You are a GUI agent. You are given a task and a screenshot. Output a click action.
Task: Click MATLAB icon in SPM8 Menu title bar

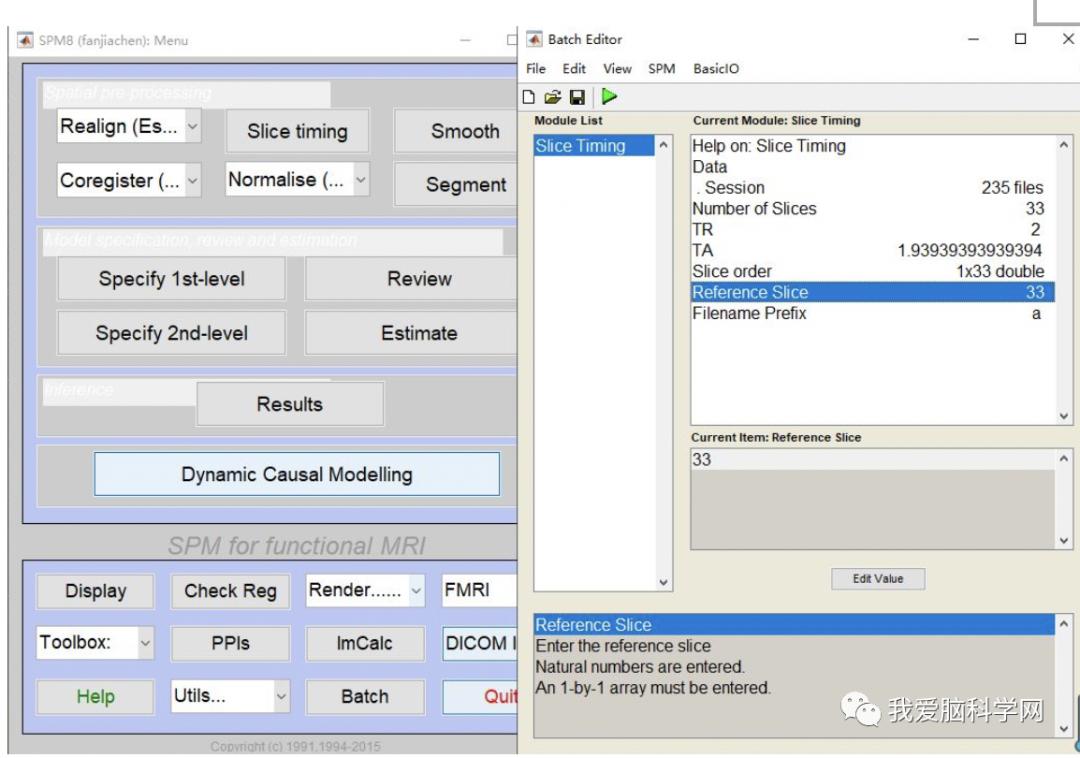[x=25, y=41]
